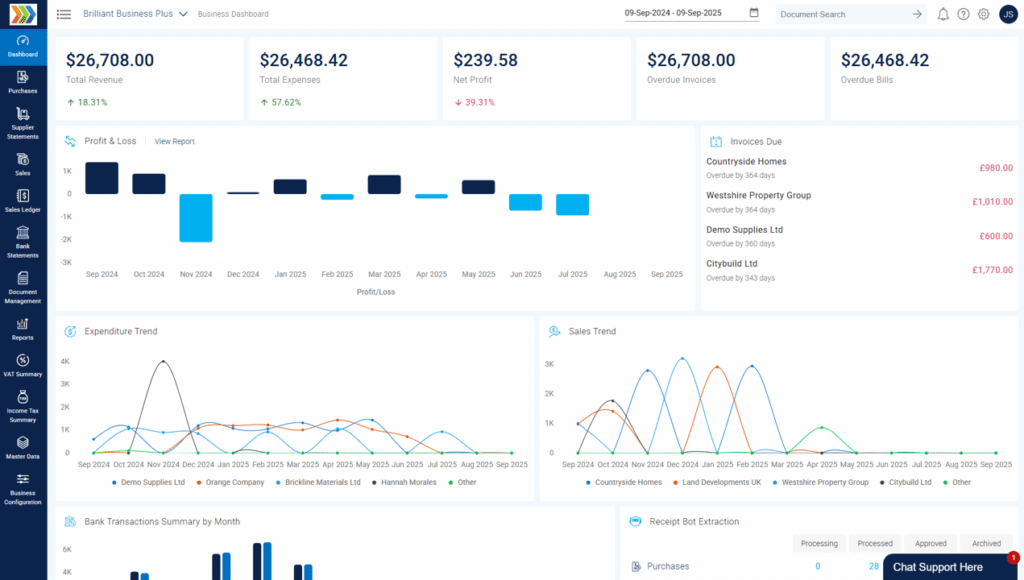Open Chat Support Here button
Image resolution: width=1024 pixels, height=580 pixels.
[951, 567]
